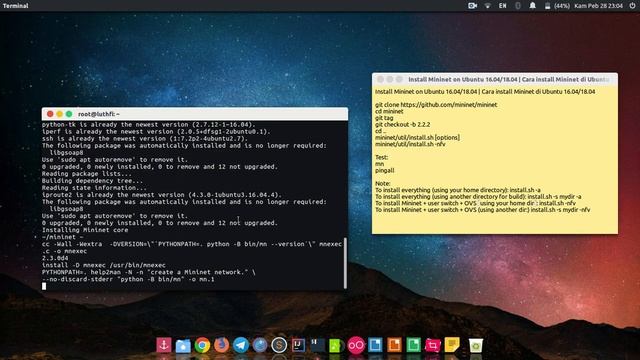The height and width of the screenshot is (360, 640).
Task: Open the date and time calendar indicator
Action: [598, 6]
